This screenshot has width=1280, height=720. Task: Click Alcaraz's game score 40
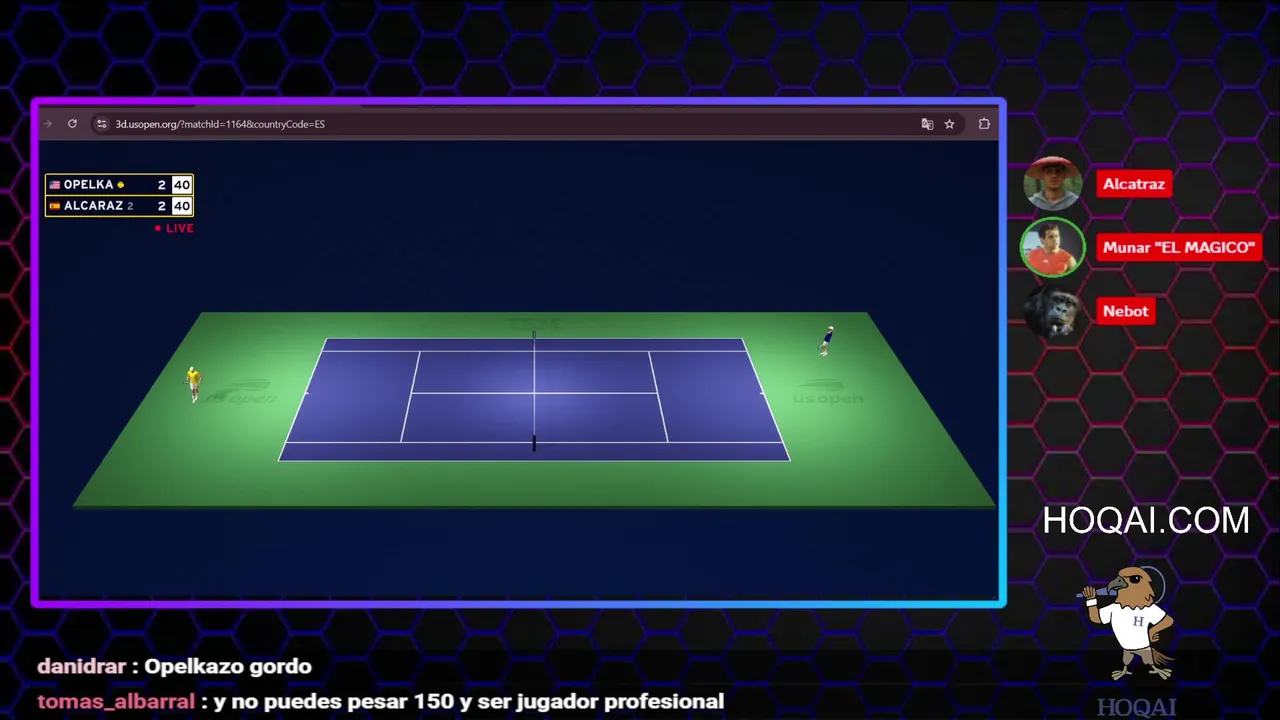tap(181, 206)
